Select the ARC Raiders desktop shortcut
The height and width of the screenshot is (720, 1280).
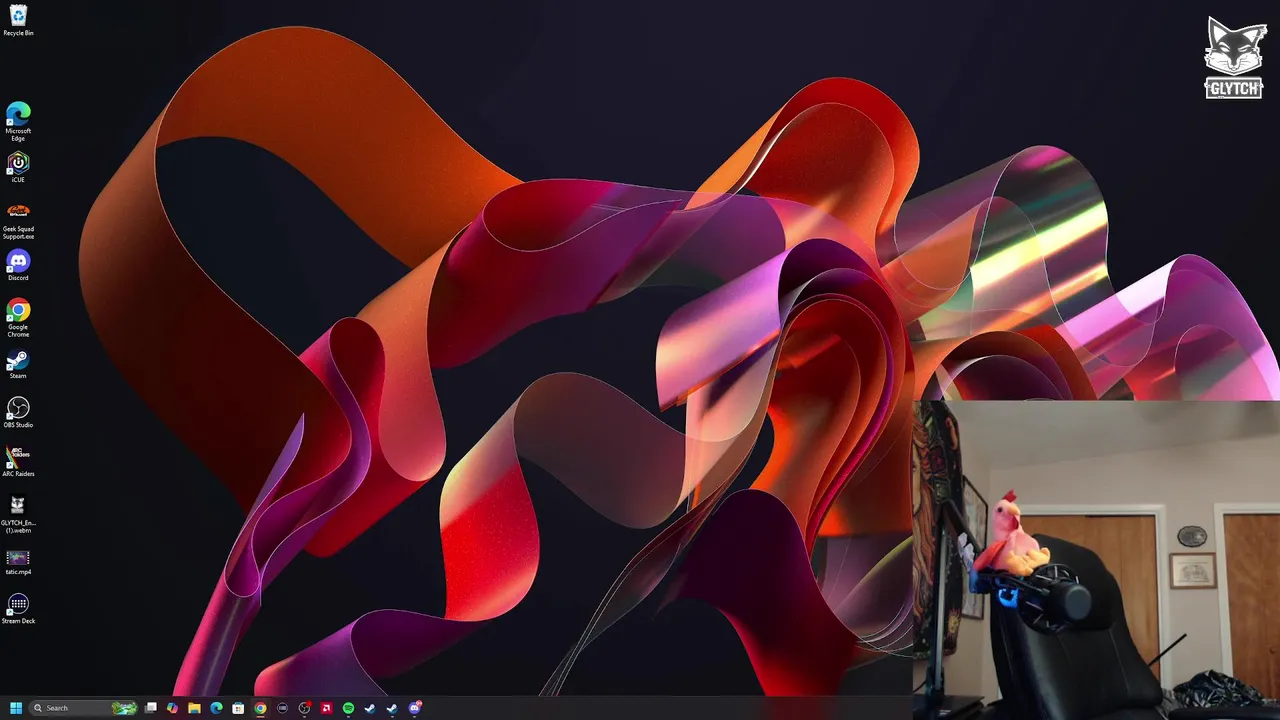point(18,461)
